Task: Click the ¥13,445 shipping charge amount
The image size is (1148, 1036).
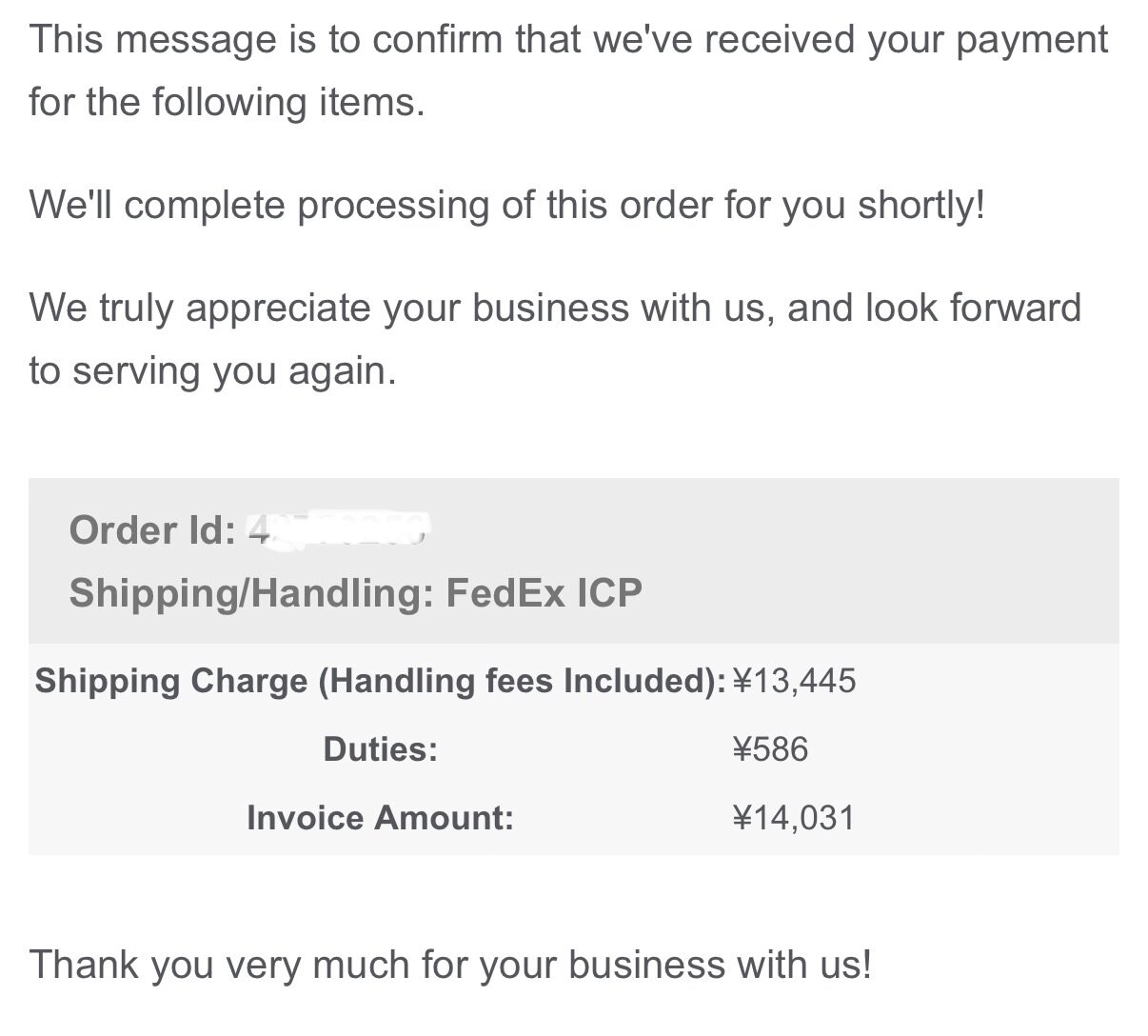Action: (x=794, y=681)
